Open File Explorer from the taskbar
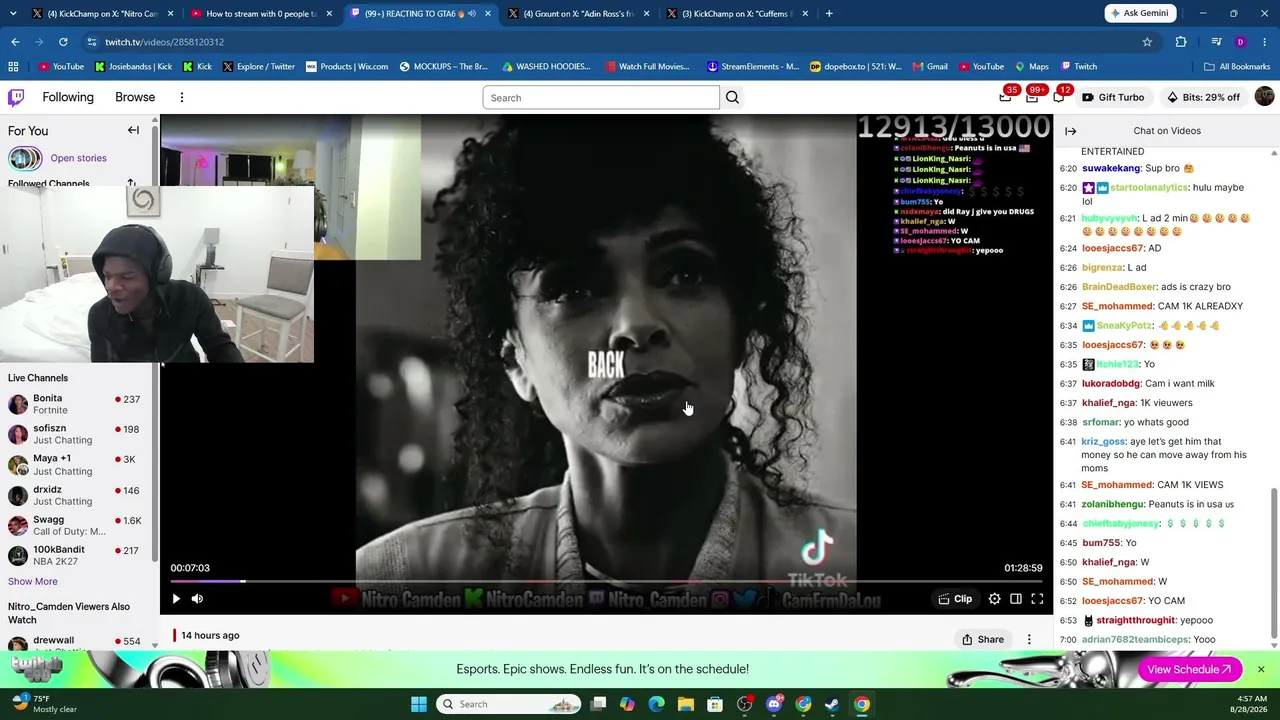The width and height of the screenshot is (1280, 720). pyautogui.click(x=685, y=704)
